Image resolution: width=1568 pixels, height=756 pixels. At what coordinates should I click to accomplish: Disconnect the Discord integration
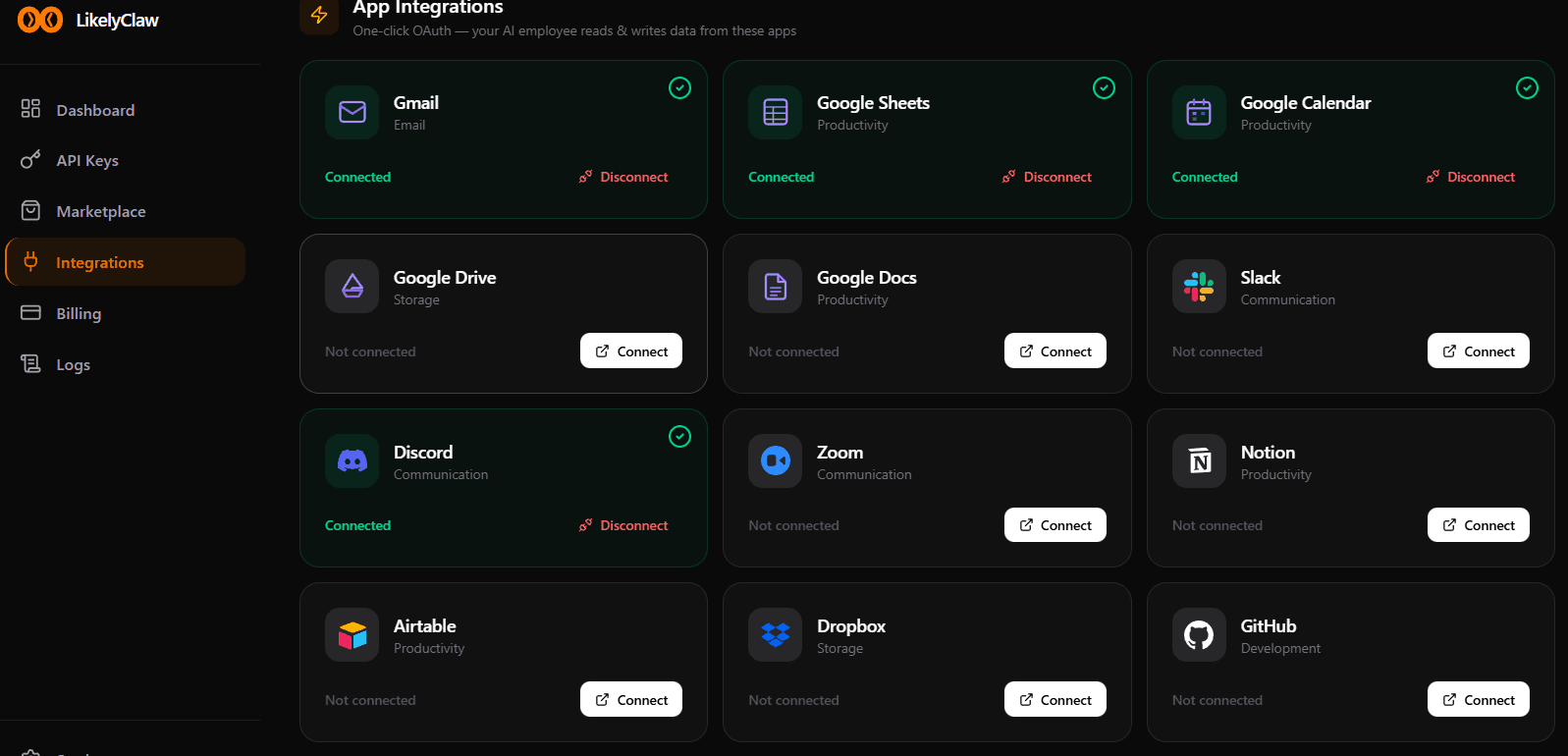[623, 525]
